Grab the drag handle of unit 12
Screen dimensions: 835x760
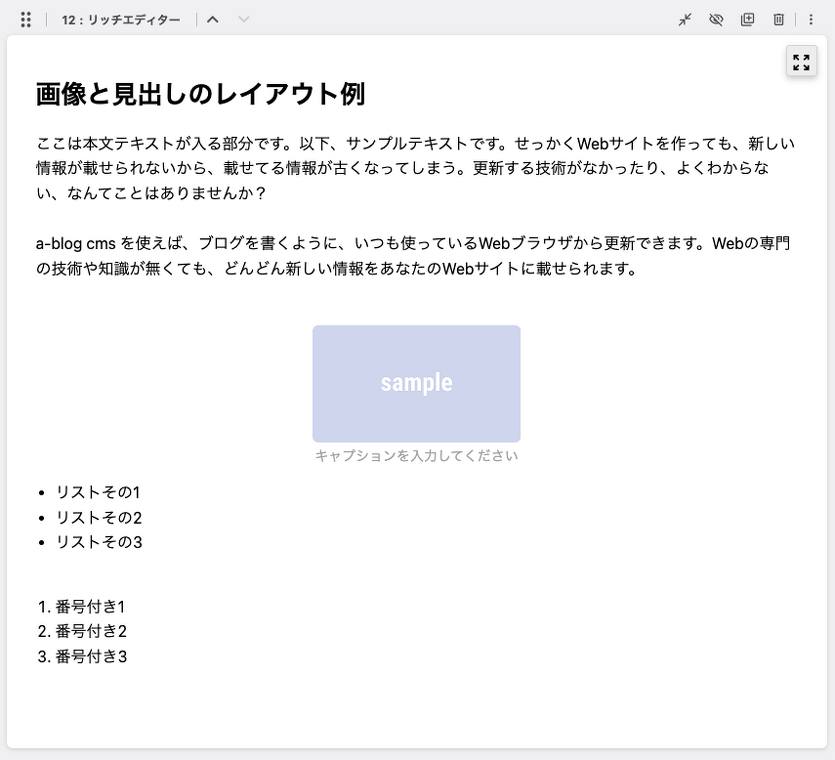[x=26, y=20]
